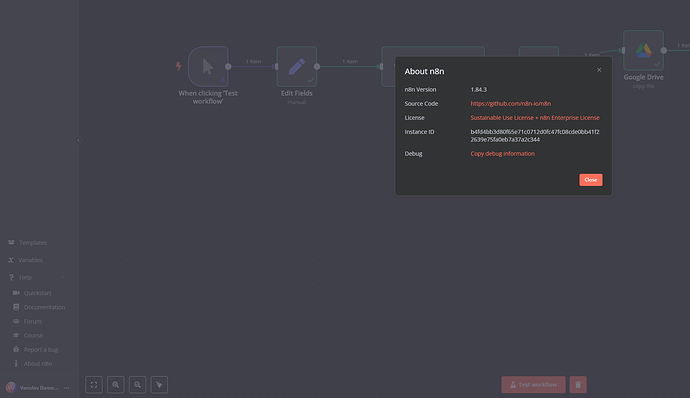Zoom in on the workflow canvas
The width and height of the screenshot is (690, 398).
pos(116,384)
